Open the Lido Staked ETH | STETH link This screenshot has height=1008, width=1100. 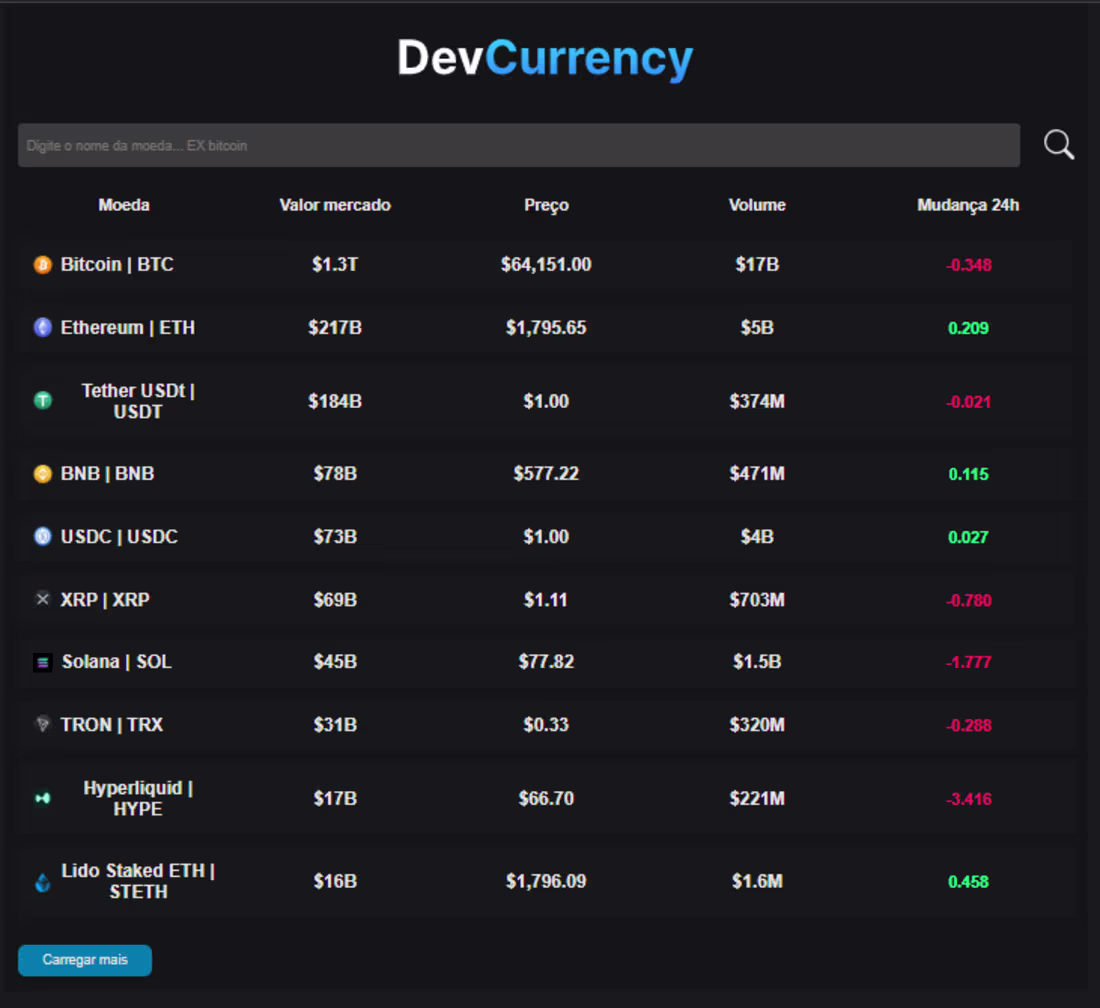138,881
